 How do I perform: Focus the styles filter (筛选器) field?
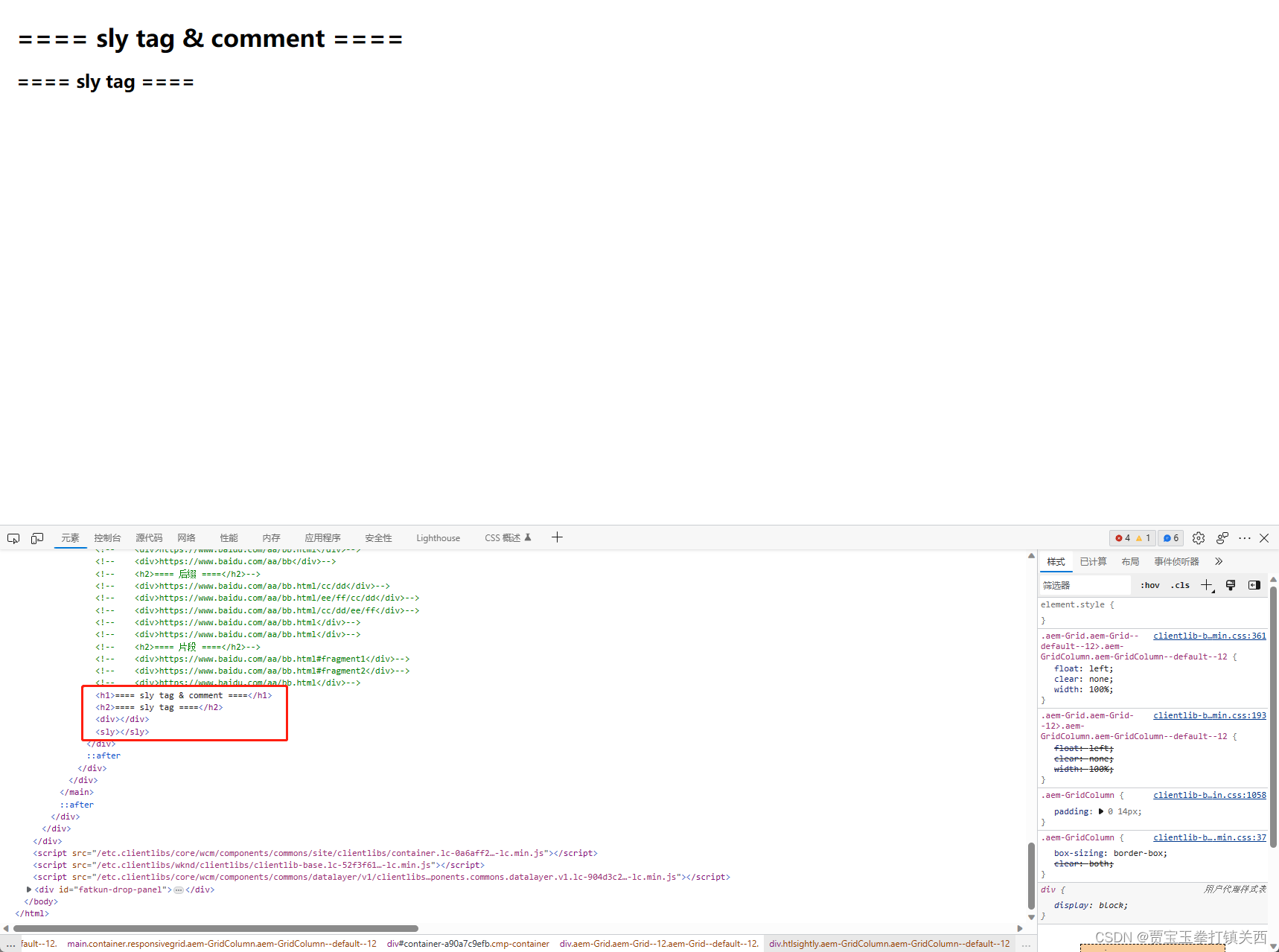1085,586
